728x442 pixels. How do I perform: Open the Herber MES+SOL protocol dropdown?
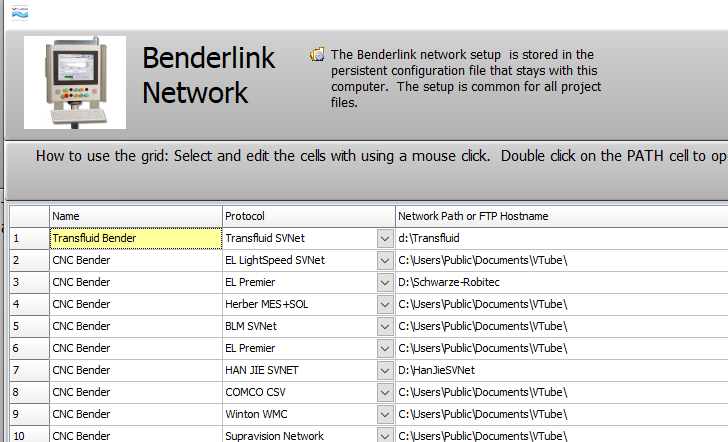pos(384,305)
